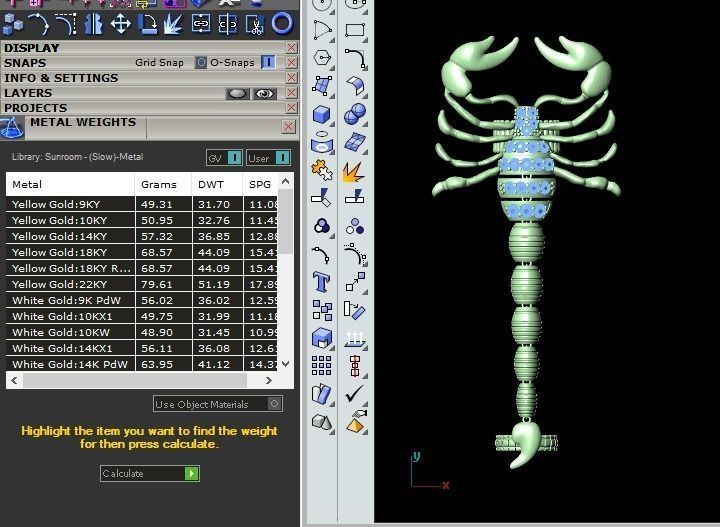Viewport: 720px width, 527px height.
Task: Click the metal list scroll up arrow
Action: pyautogui.click(x=285, y=181)
